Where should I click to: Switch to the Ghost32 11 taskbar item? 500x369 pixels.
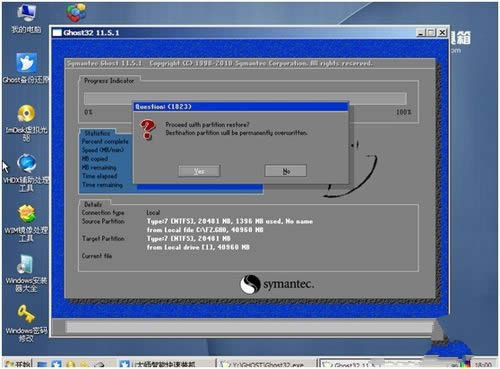click(350, 364)
